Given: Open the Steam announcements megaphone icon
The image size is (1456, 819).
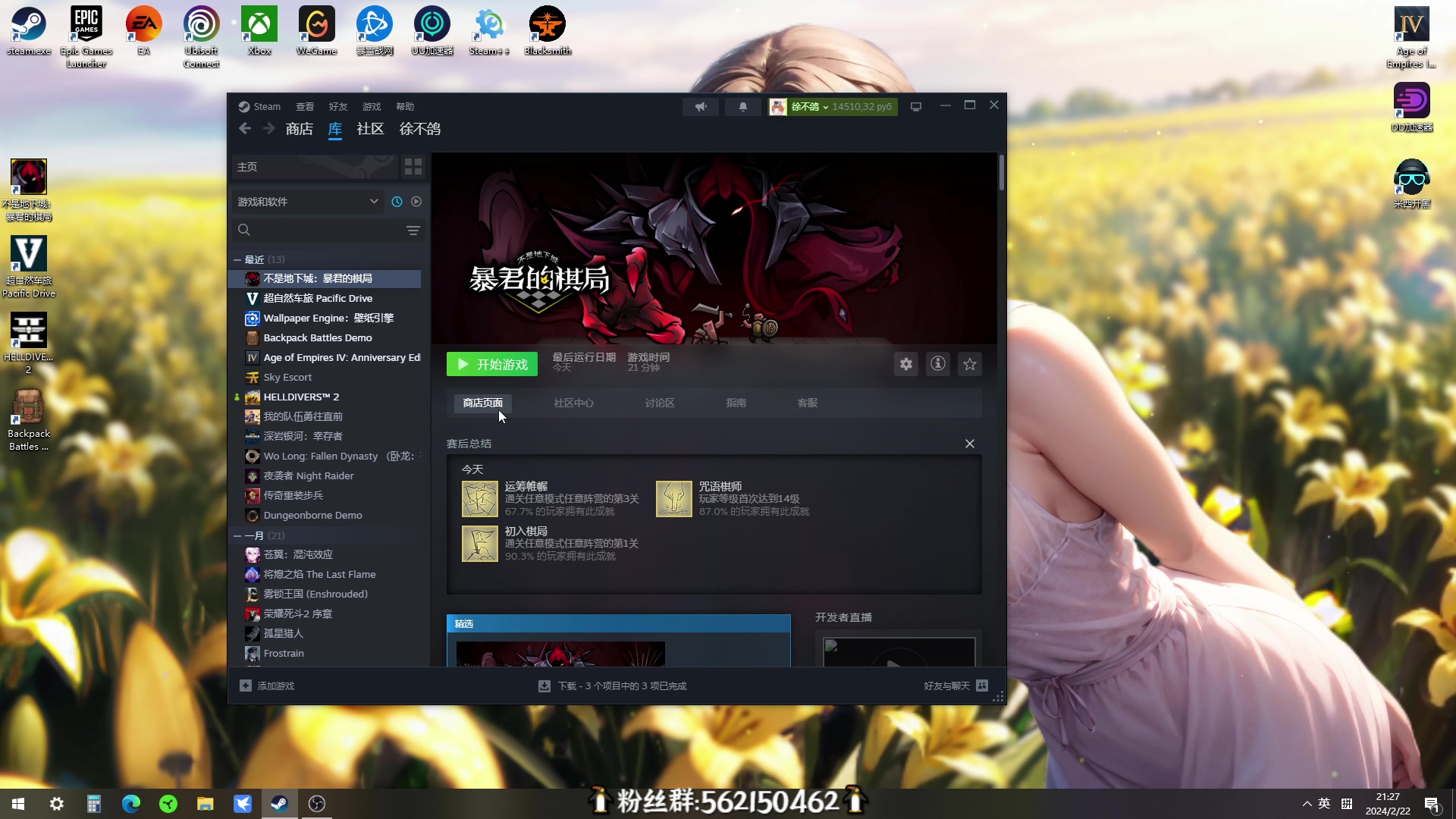Looking at the screenshot, I should pyautogui.click(x=701, y=107).
